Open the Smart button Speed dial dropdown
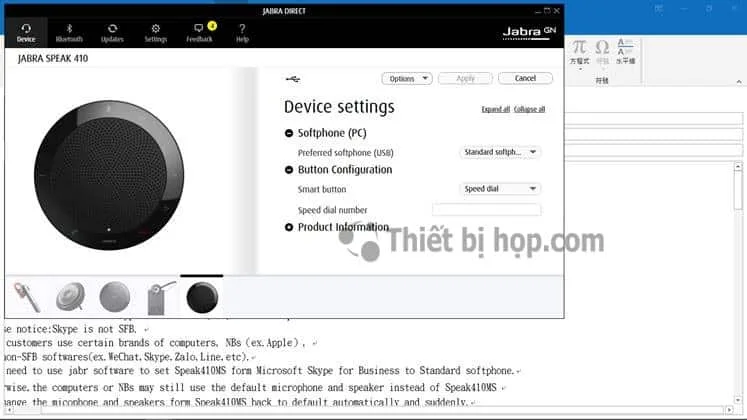This screenshot has height=420, width=747. click(500, 189)
